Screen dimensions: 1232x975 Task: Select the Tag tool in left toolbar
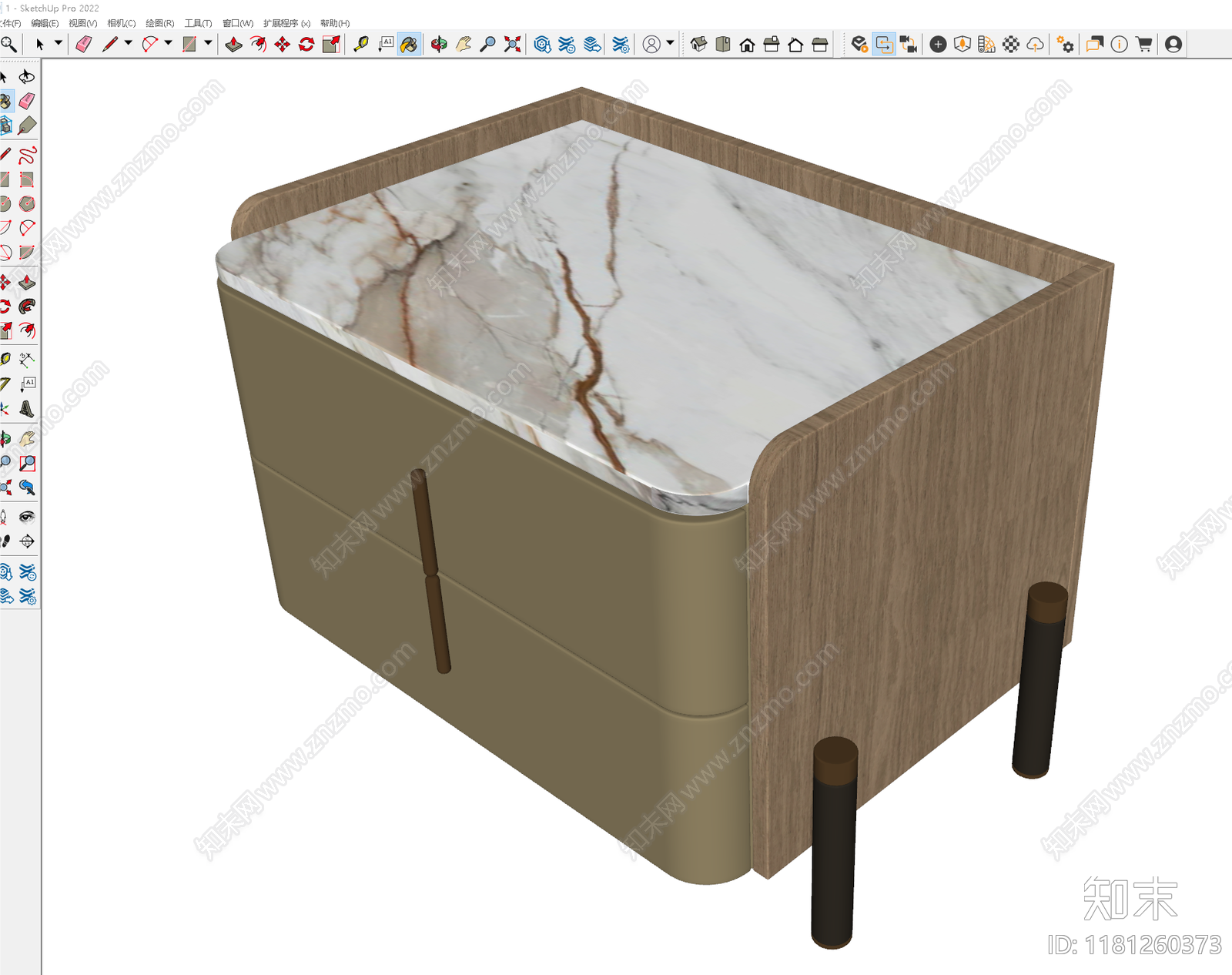coord(27,125)
